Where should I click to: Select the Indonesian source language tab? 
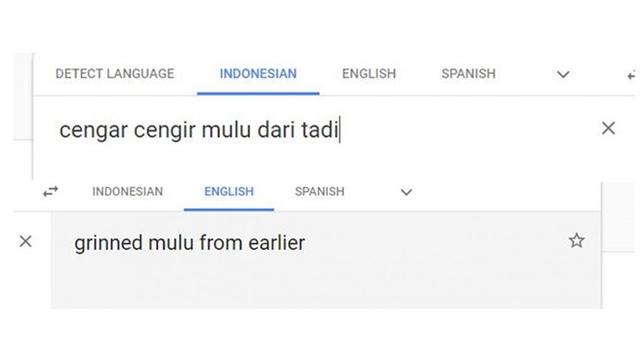(258, 74)
